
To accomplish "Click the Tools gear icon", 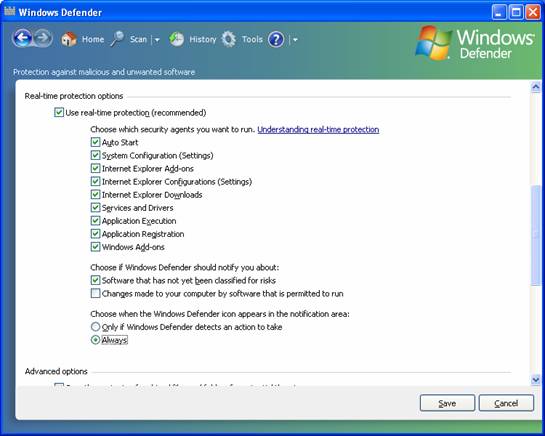I will click(229, 39).
